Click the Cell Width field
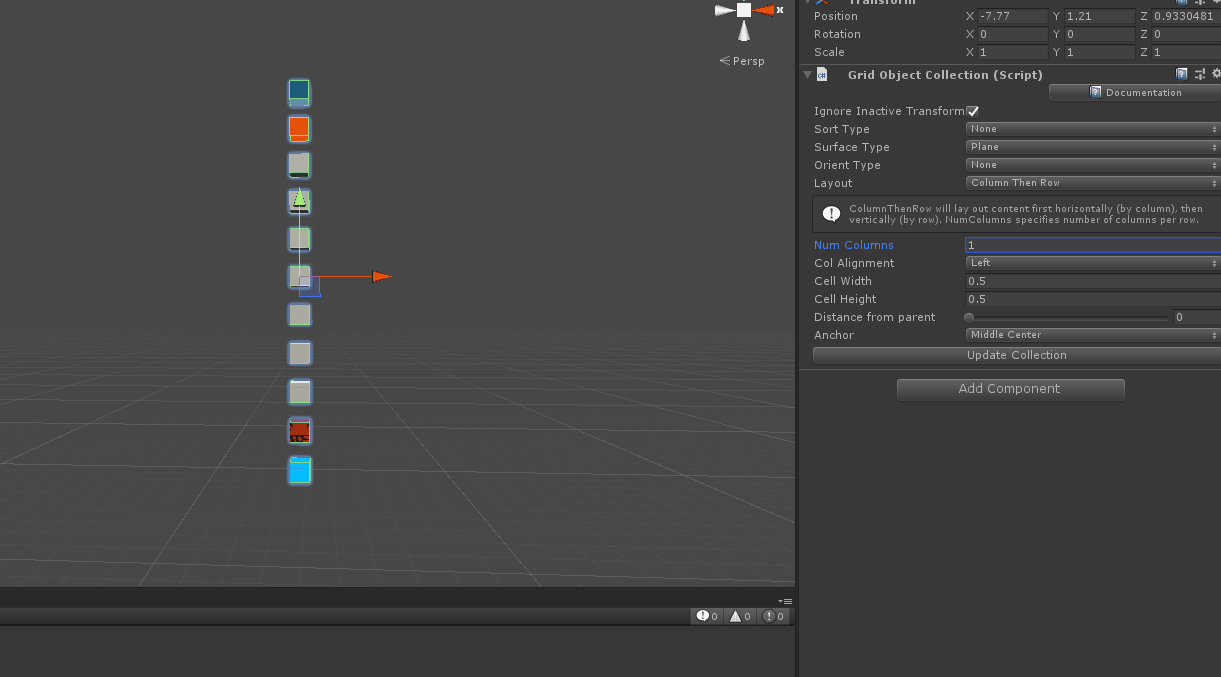This screenshot has height=677, width=1221. click(1093, 281)
